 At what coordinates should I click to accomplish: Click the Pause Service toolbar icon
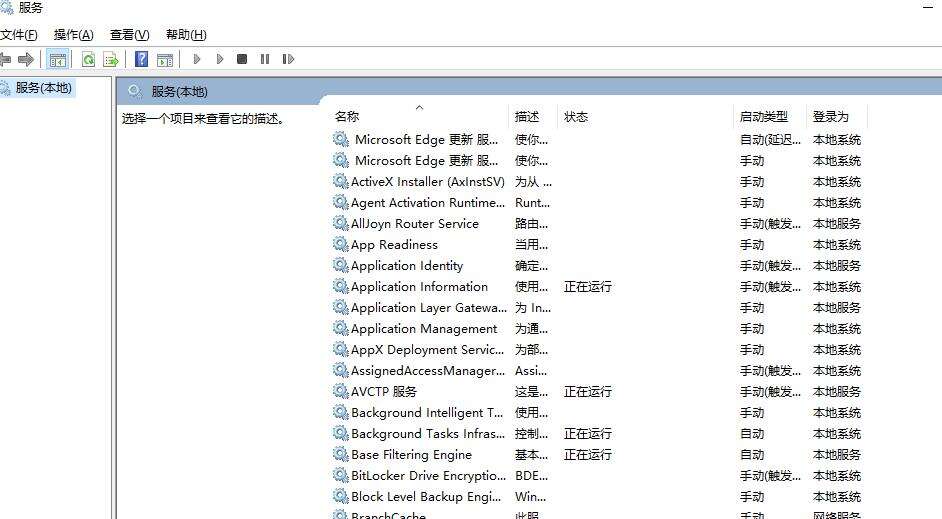click(265, 59)
